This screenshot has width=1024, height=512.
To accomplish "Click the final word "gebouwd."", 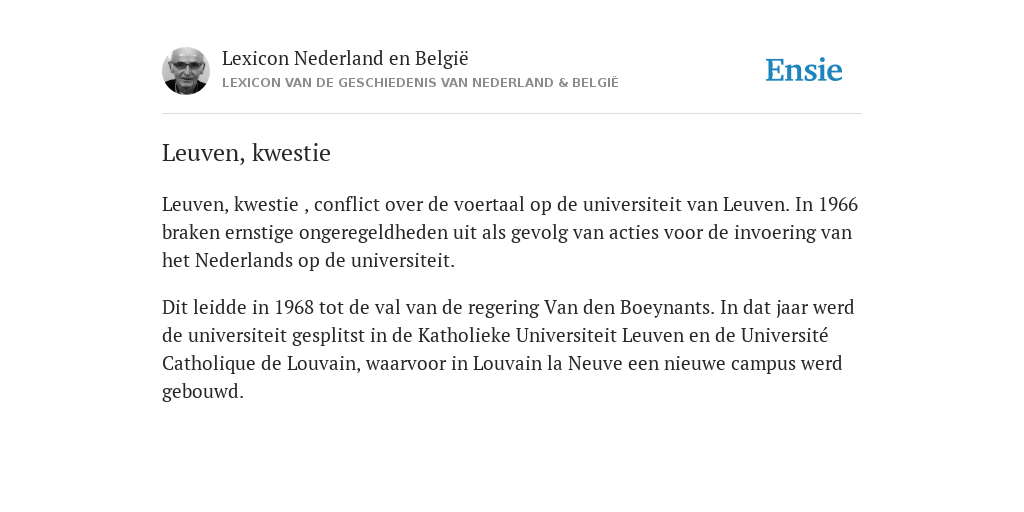I will pos(202,392).
